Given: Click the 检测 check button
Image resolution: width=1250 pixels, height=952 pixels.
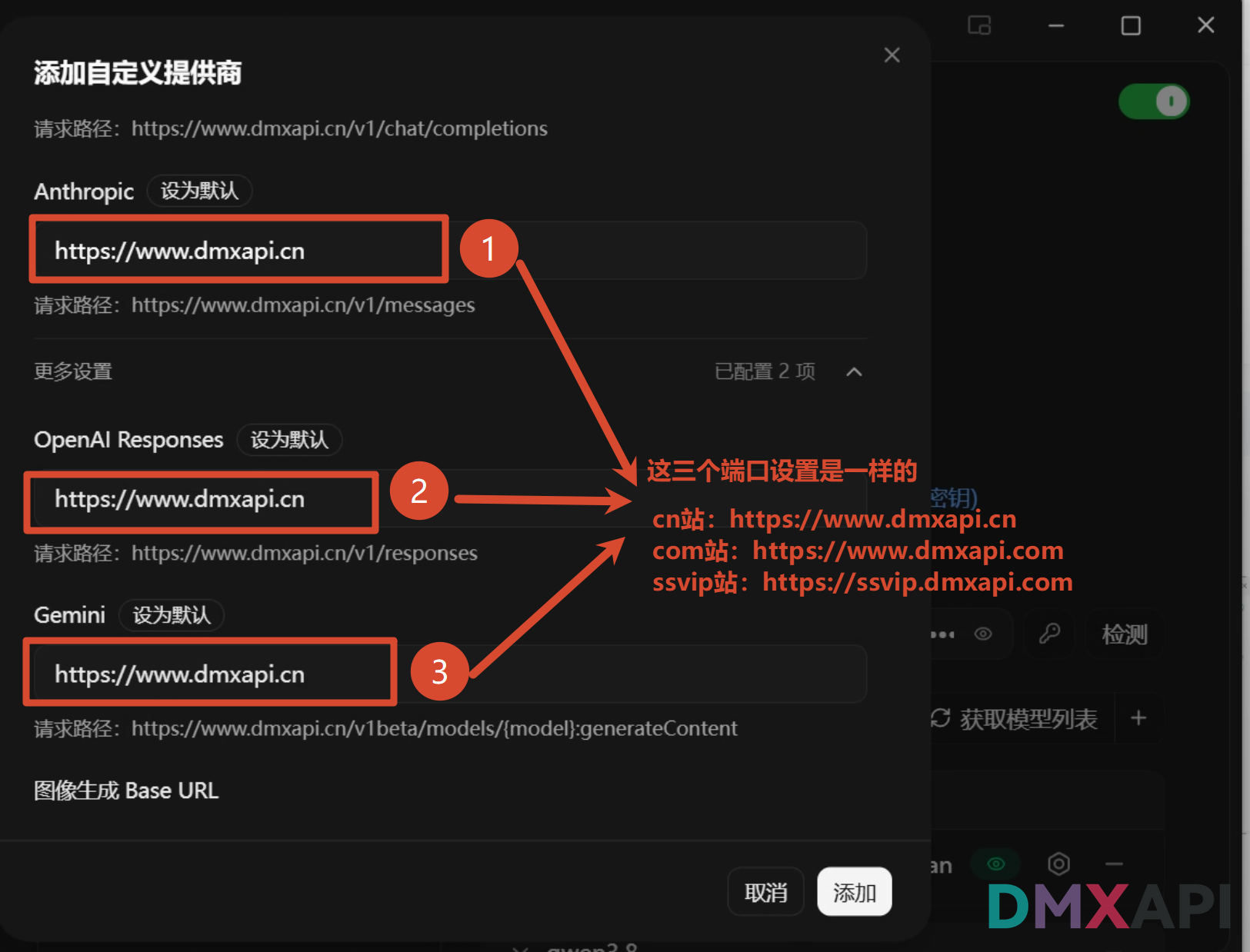Looking at the screenshot, I should (1125, 634).
